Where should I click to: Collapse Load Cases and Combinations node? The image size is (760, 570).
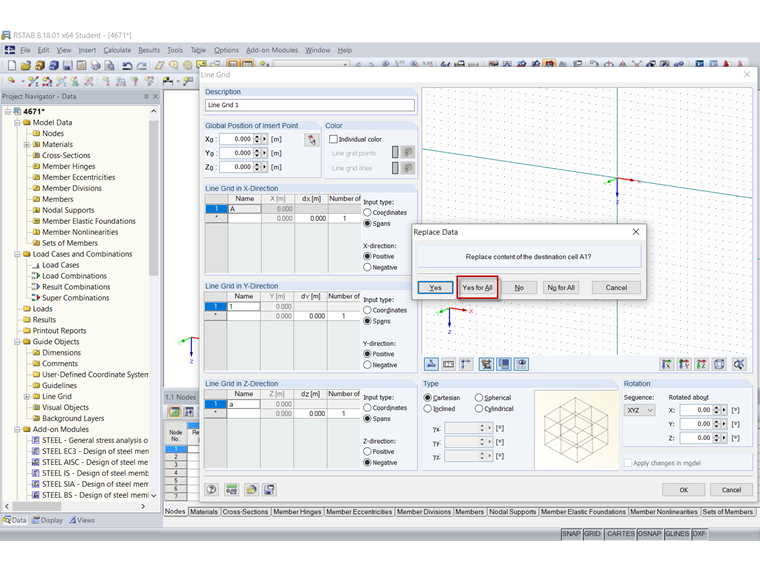tap(17, 254)
